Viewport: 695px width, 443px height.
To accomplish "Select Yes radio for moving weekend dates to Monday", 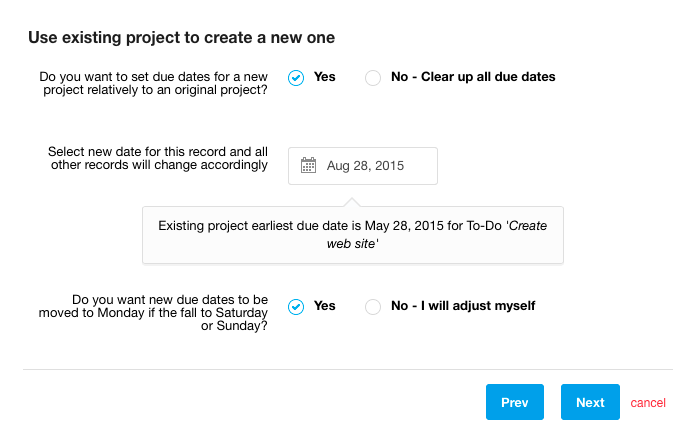I will coord(296,306).
